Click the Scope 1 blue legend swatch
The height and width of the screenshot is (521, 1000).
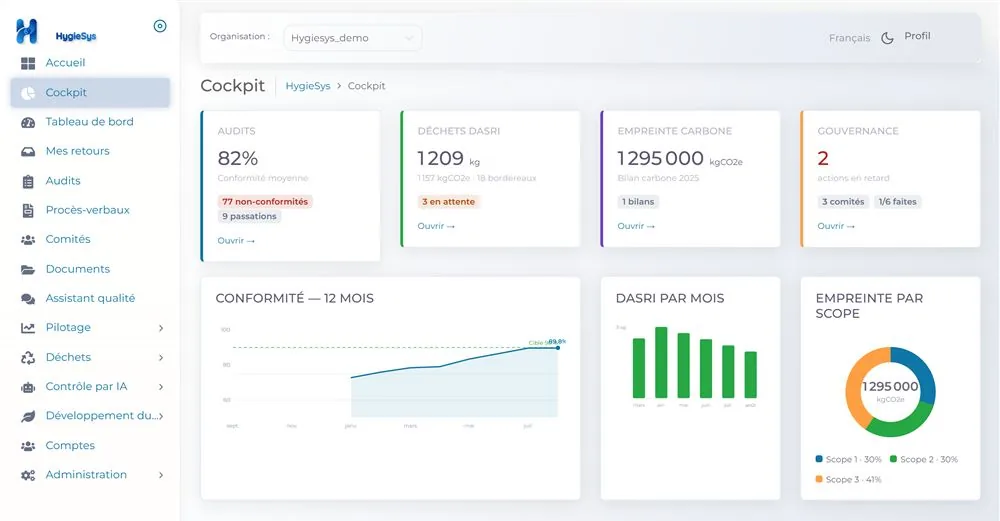[819, 459]
